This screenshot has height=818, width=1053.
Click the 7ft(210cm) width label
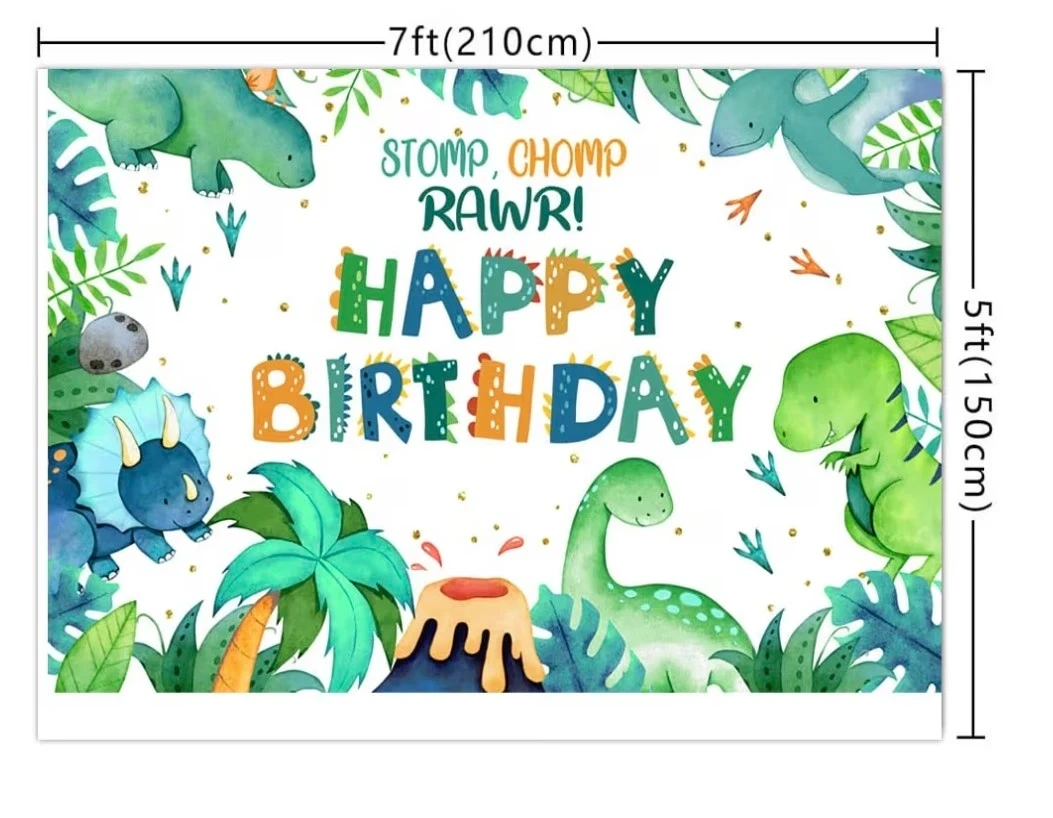tap(490, 42)
